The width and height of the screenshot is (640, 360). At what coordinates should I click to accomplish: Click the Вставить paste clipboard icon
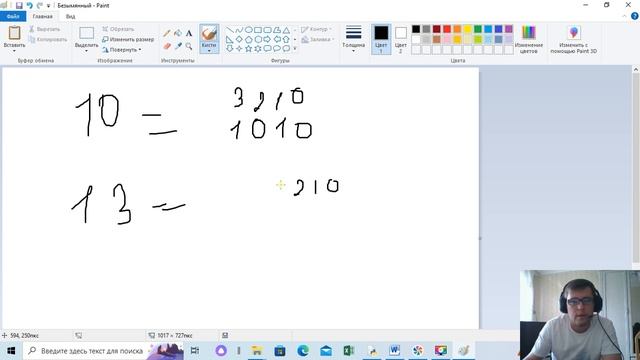tap(14, 33)
